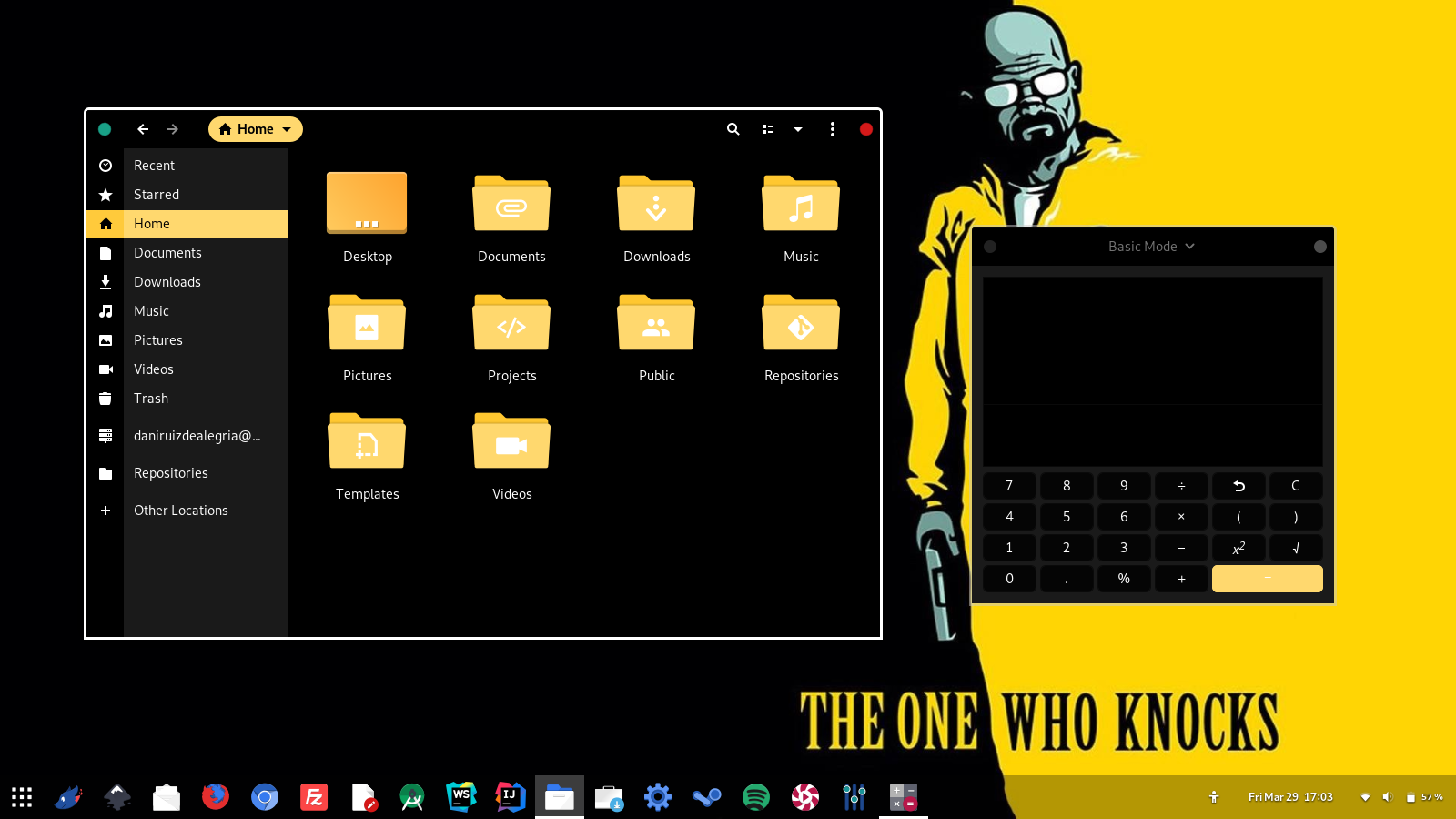Select Music in the sidebar
Viewport: 1456px width, 819px height.
[187, 311]
